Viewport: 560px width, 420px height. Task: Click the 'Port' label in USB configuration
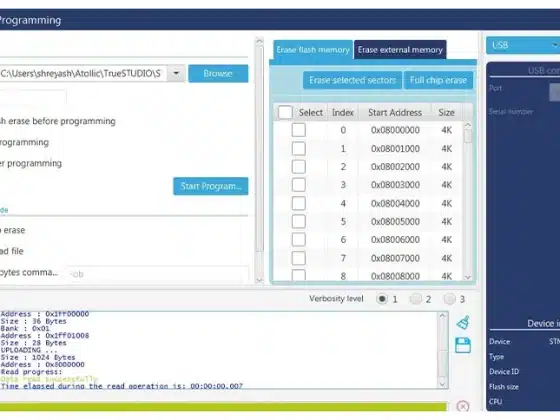tap(495, 88)
